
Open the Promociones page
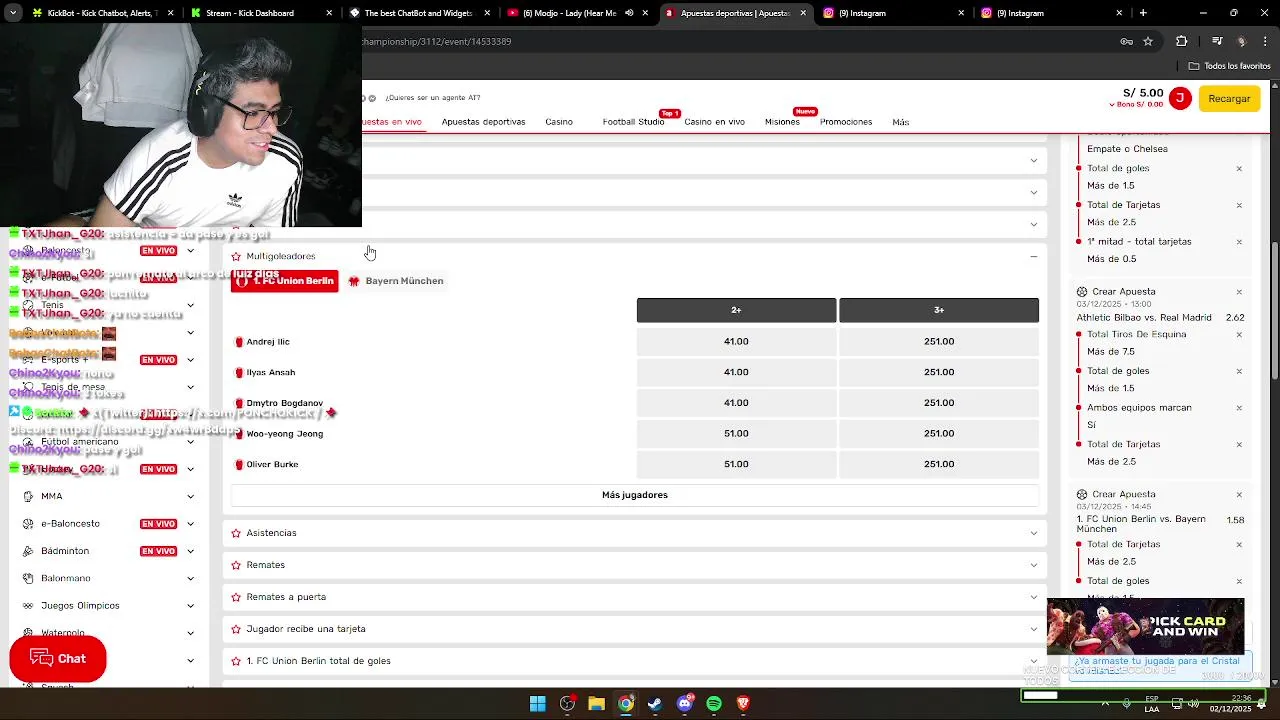(846, 122)
